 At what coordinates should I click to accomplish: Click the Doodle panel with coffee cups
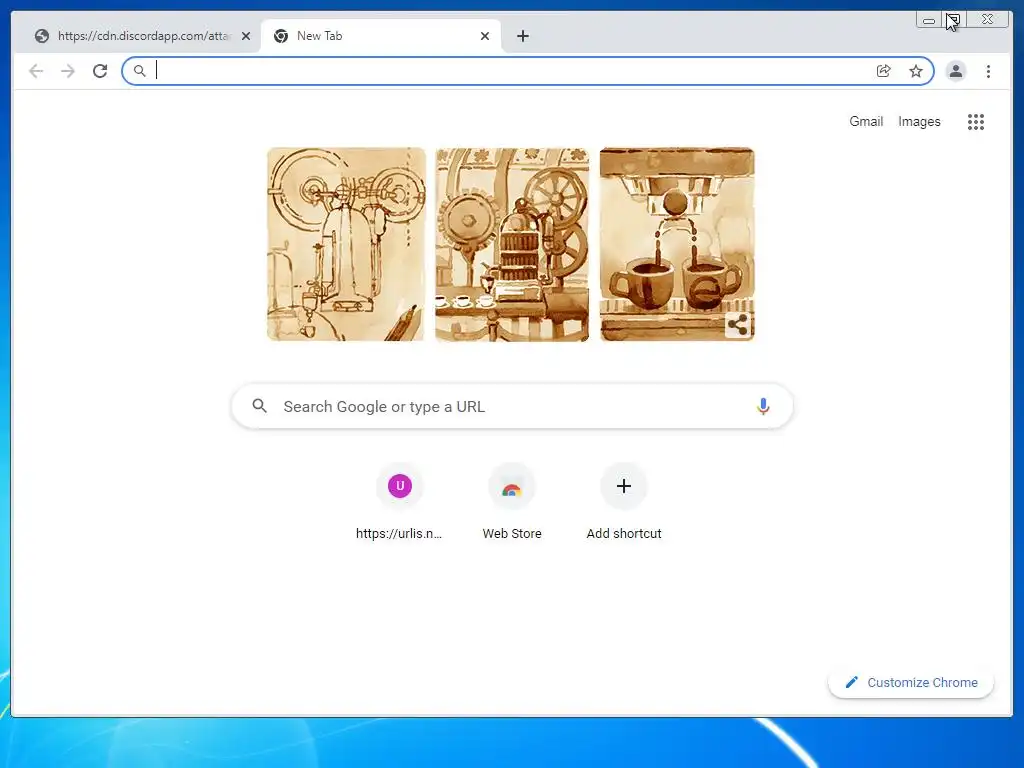click(x=677, y=244)
